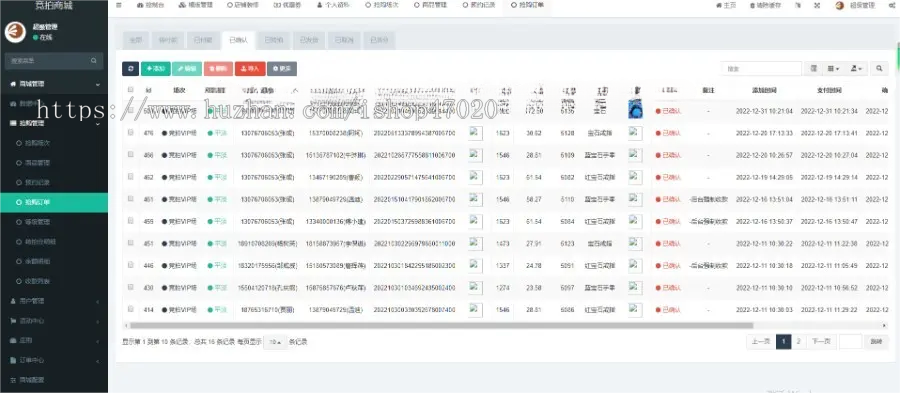Image resolution: width=900 pixels, height=393 pixels.
Task: Click the Home (主页) house icon in header
Action: coord(718,5)
